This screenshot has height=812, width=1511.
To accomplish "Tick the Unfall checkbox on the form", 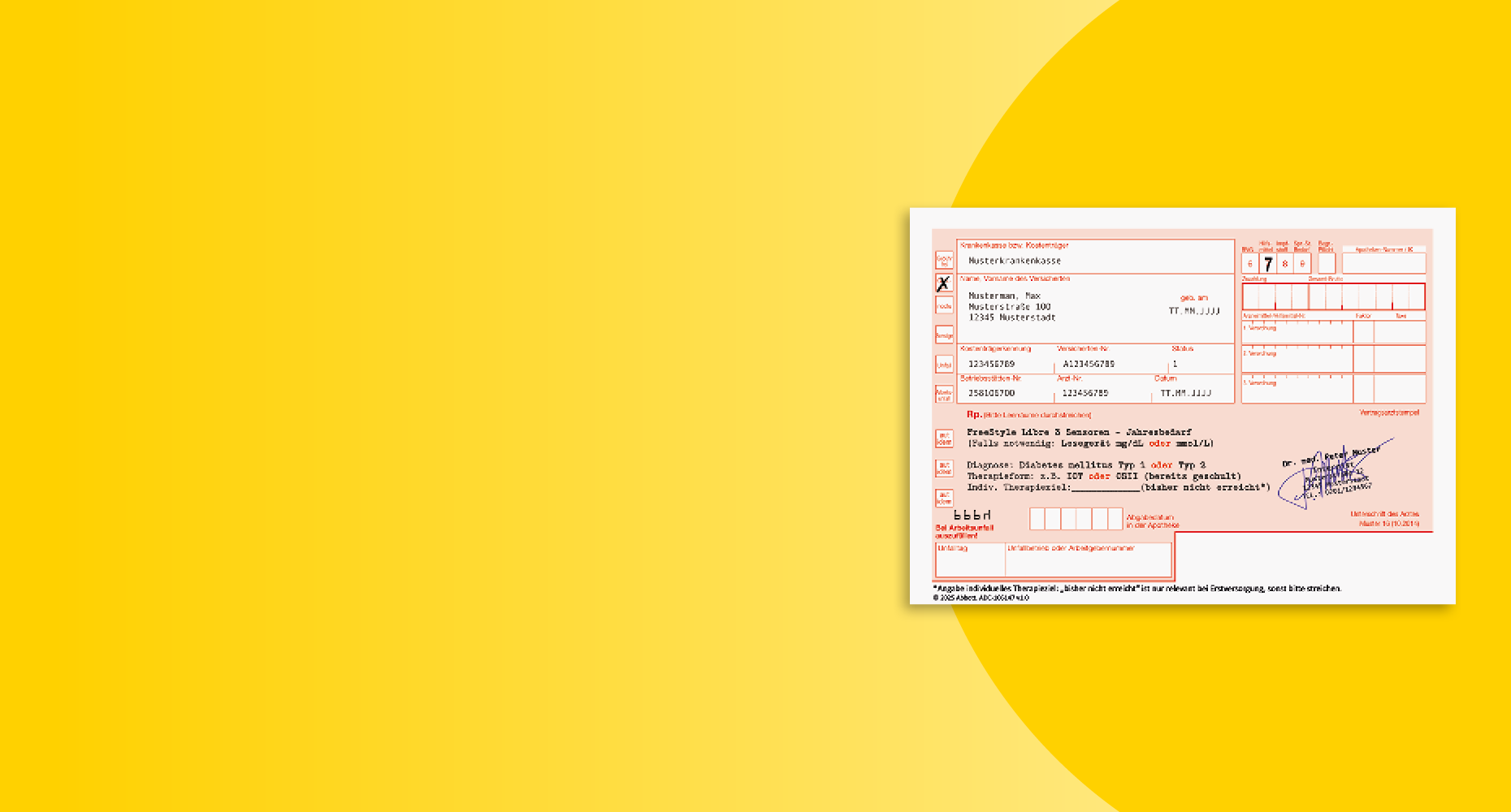I will click(x=944, y=365).
